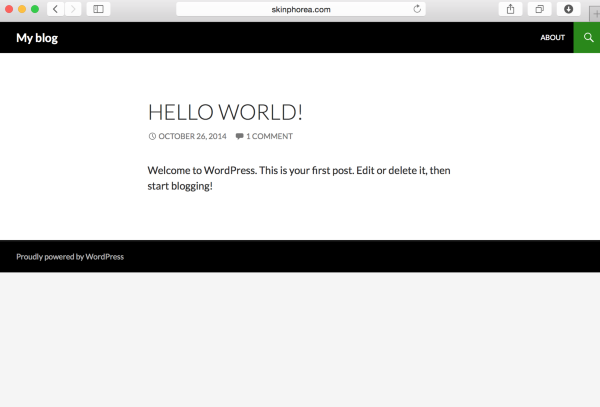Image resolution: width=600 pixels, height=407 pixels.
Task: Click the OCTOBER 26, 2014 date link
Action: click(192, 136)
